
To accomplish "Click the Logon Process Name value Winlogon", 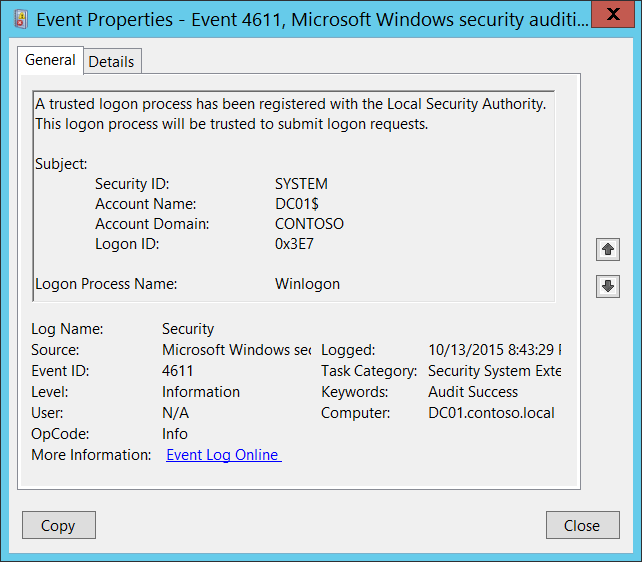I will coord(307,284).
